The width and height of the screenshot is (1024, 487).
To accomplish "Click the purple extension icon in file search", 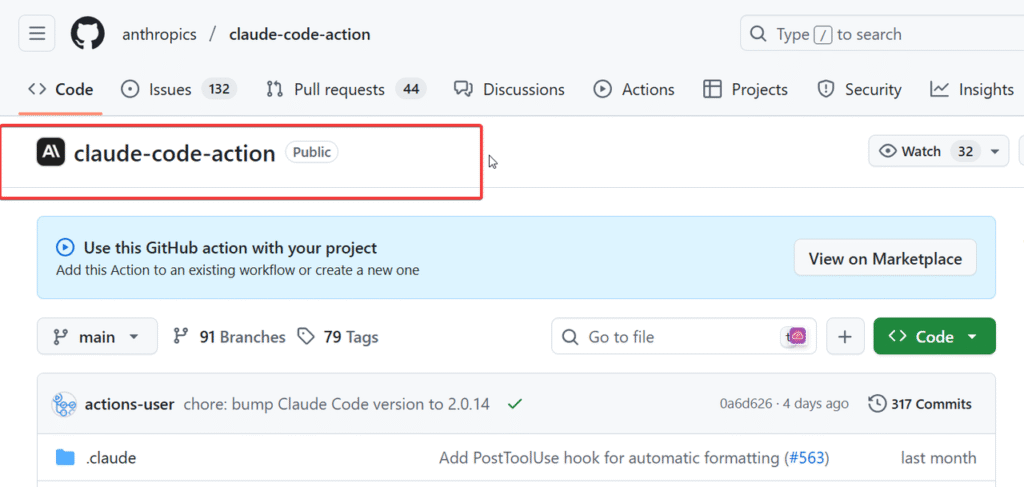I will coord(797,337).
